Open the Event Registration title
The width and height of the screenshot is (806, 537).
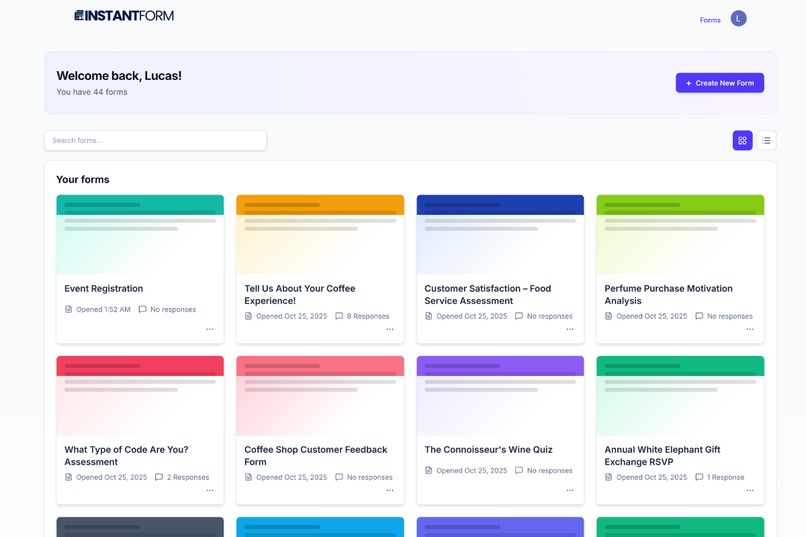(x=104, y=289)
